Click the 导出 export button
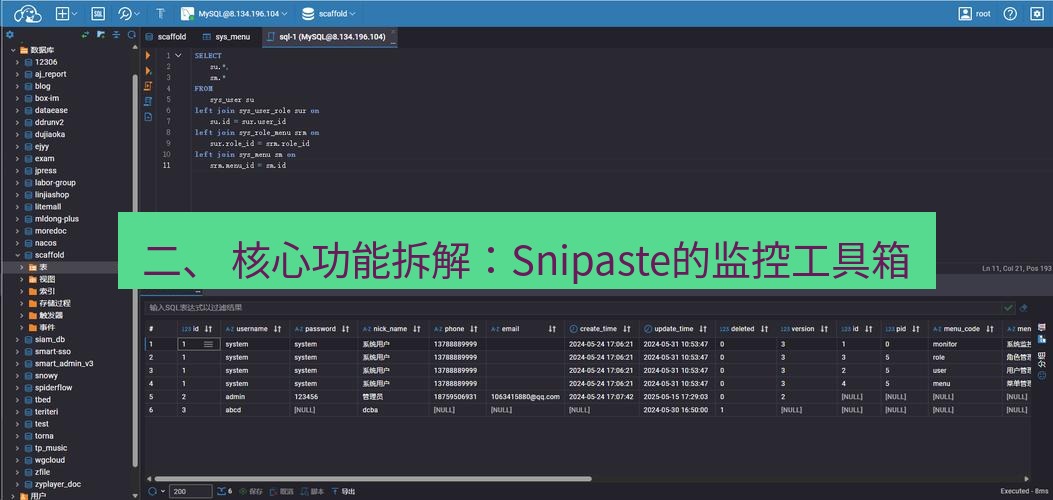Image resolution: width=1053 pixels, height=500 pixels. (344, 491)
